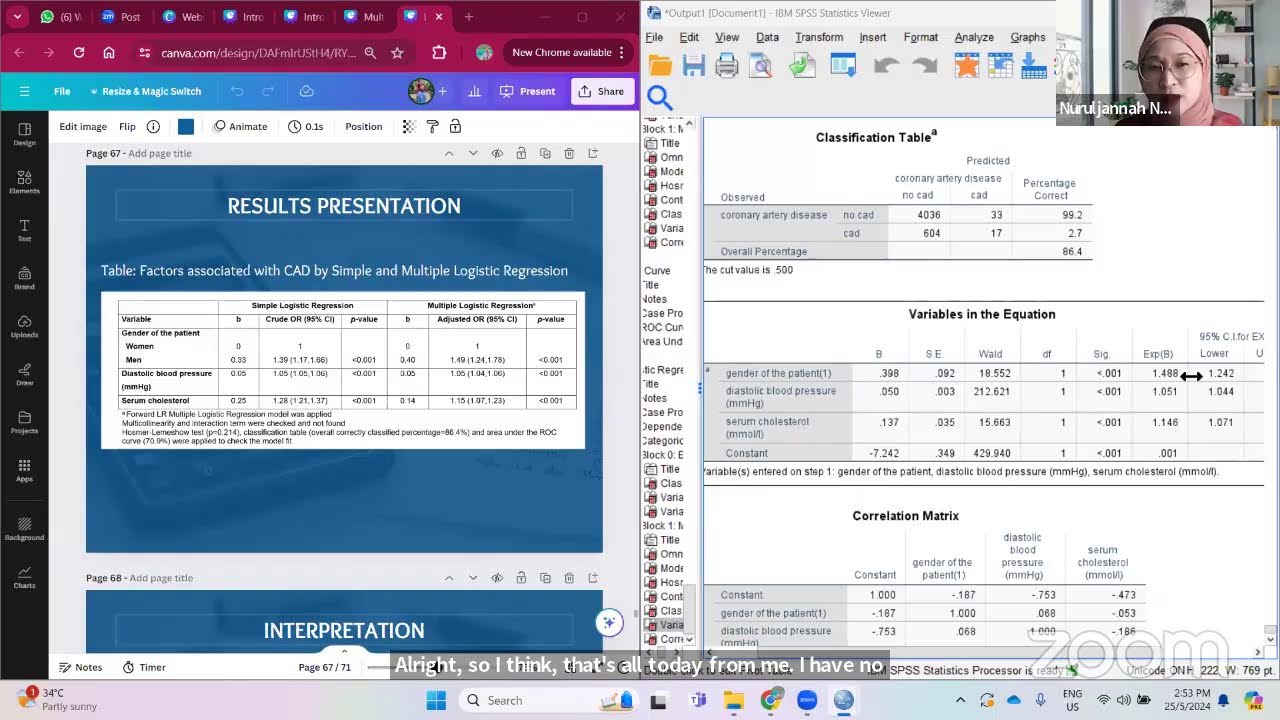The height and width of the screenshot is (720, 1280).
Task: Open Elements panel in Canva sidebar
Action: click(24, 182)
